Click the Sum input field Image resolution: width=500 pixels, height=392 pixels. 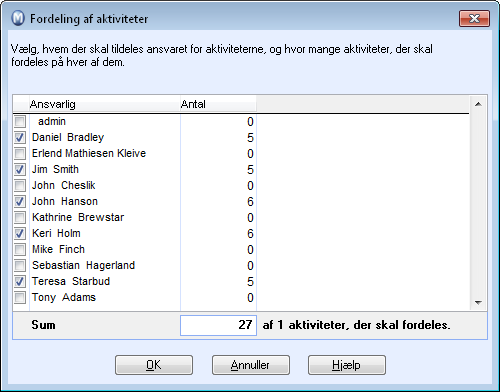(218, 325)
